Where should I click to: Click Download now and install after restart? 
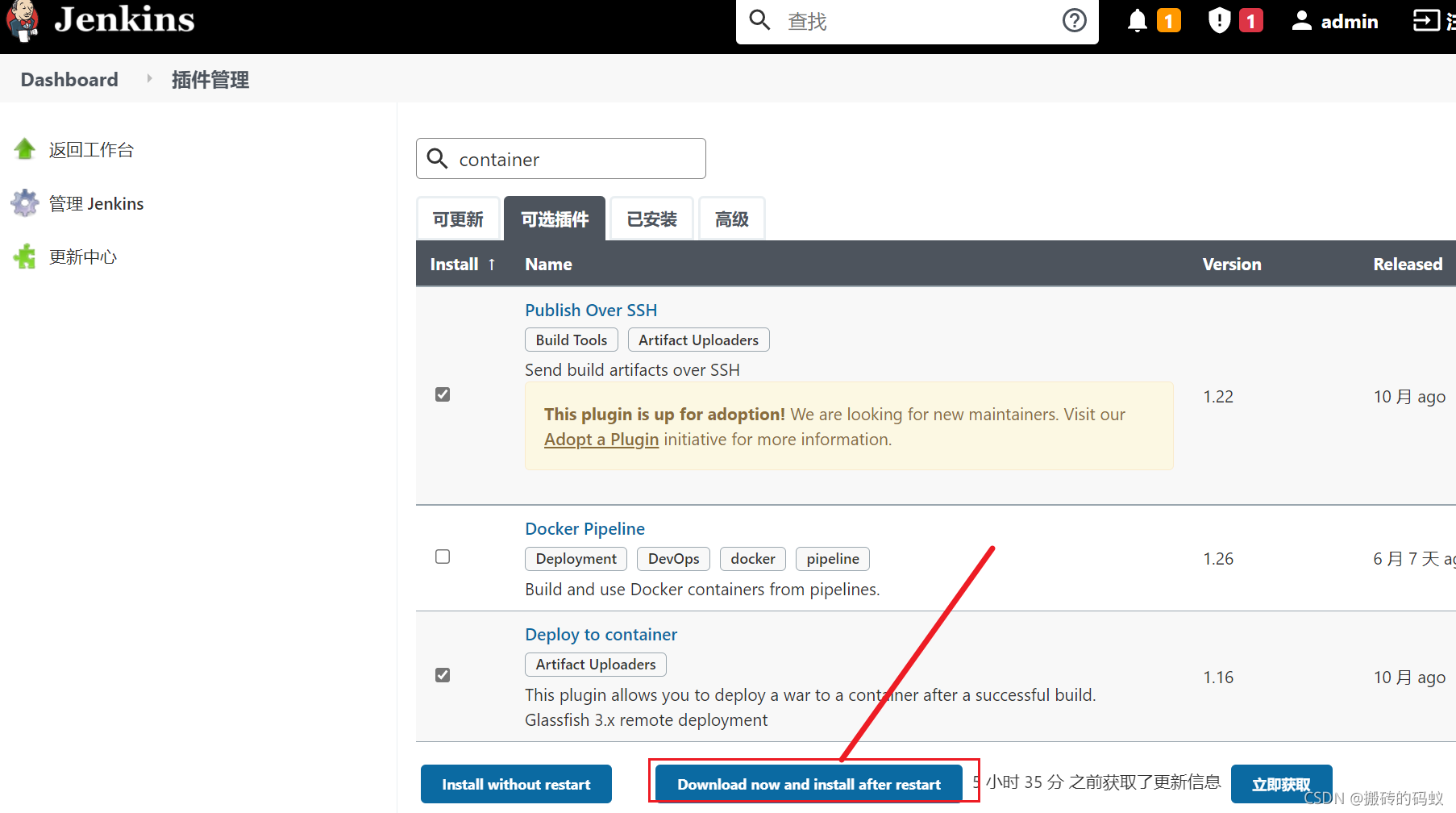click(x=809, y=784)
